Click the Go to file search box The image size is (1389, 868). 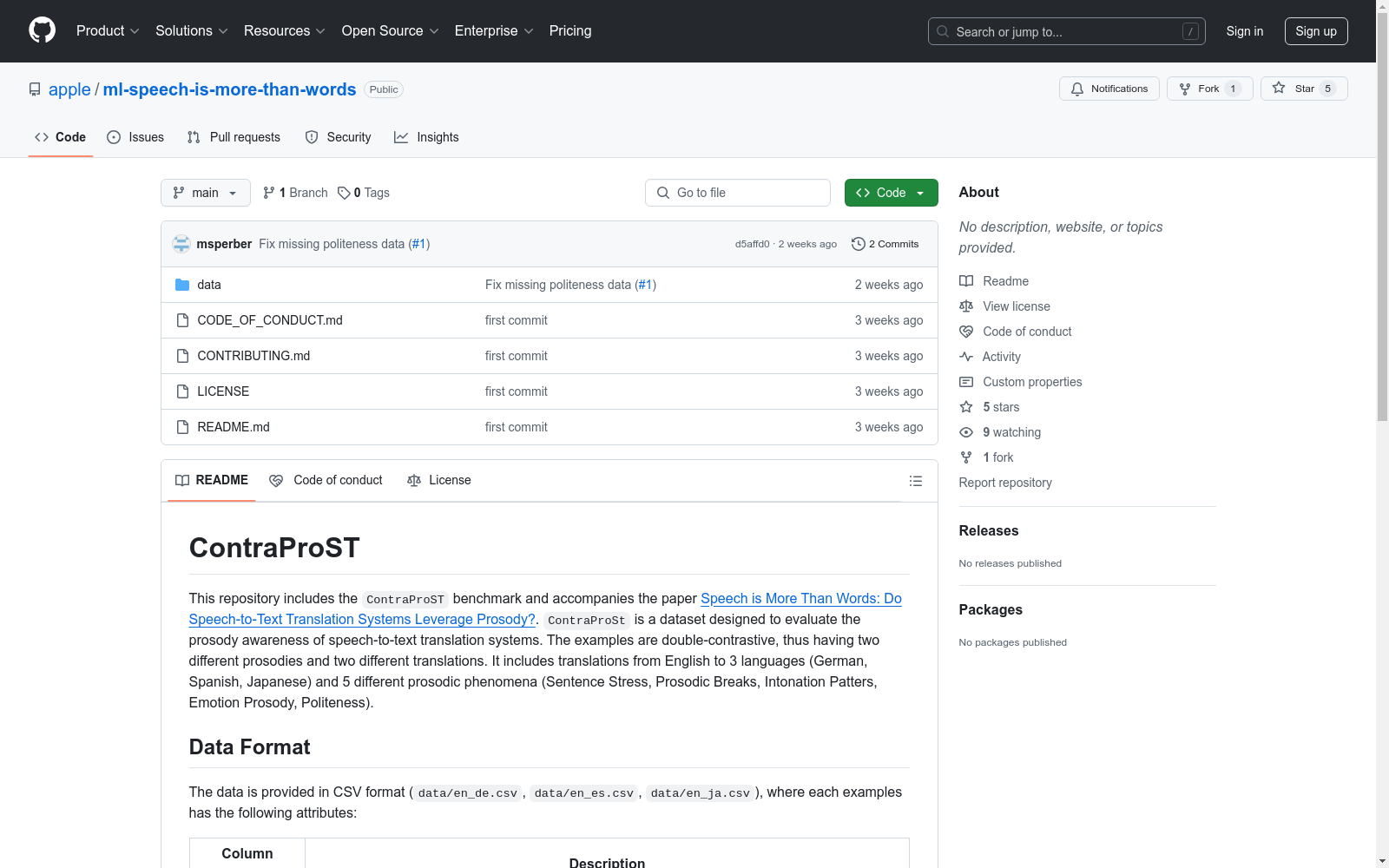[x=738, y=193]
